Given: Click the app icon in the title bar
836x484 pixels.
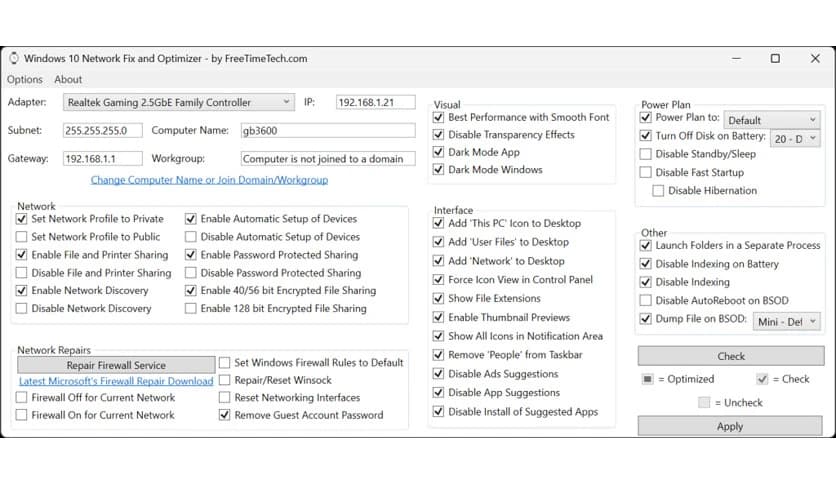Looking at the screenshot, I should [14, 58].
